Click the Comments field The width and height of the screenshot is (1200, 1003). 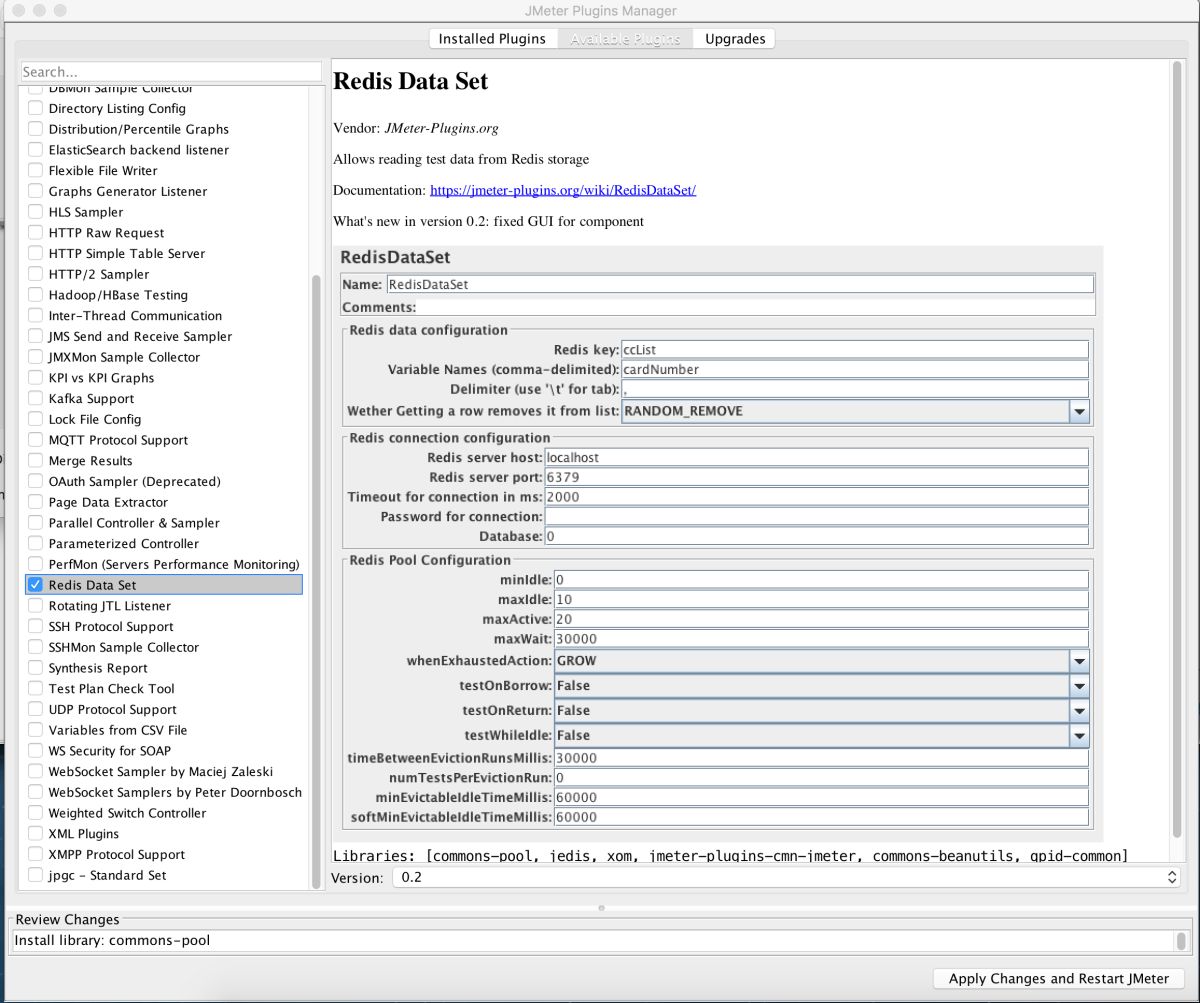coord(756,307)
